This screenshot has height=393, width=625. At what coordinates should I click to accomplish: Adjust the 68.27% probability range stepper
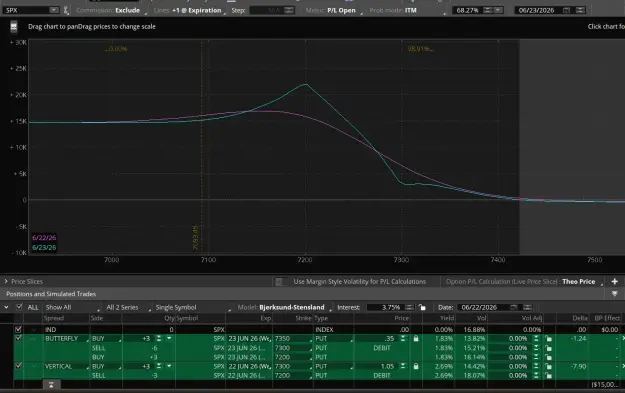coord(488,10)
